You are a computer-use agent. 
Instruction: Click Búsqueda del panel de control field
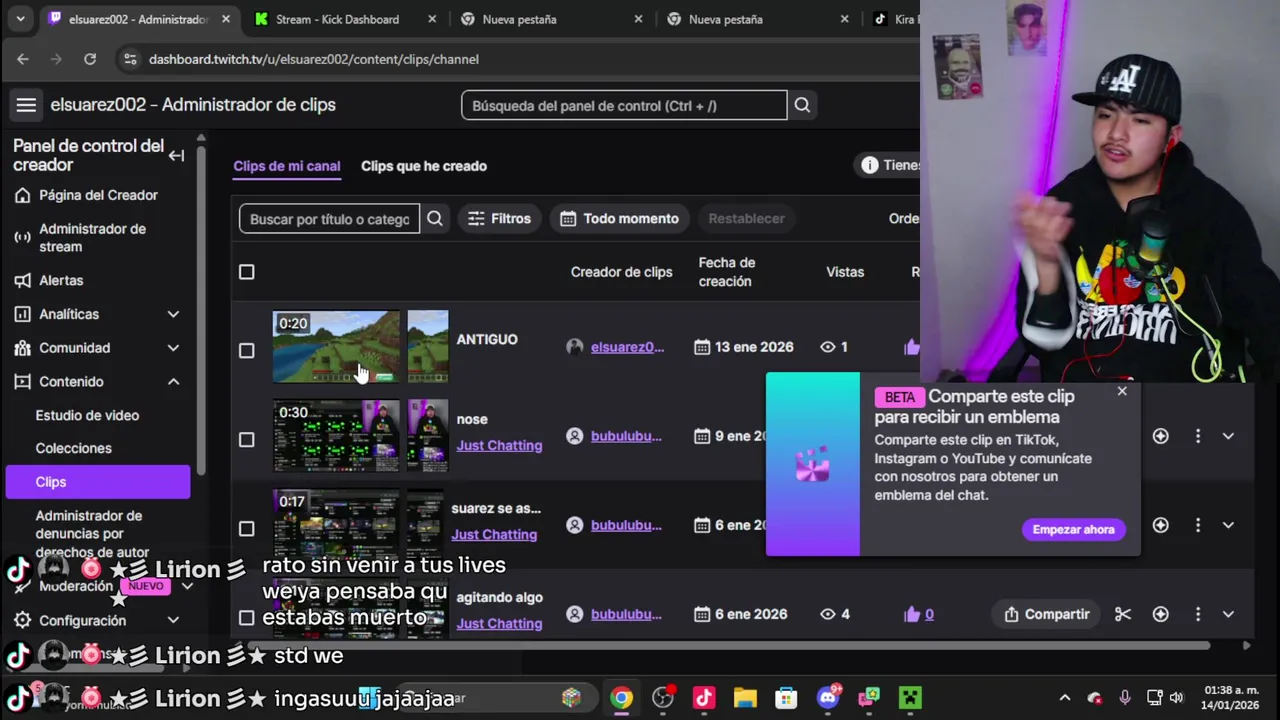[x=624, y=105]
